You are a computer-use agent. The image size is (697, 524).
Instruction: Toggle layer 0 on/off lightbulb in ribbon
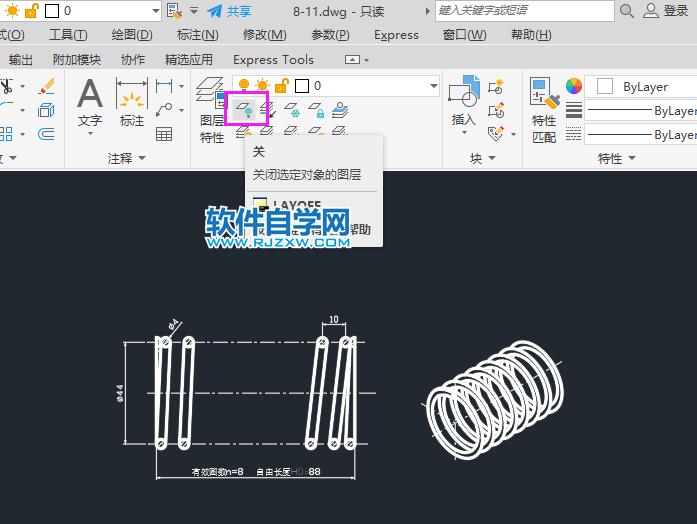click(244, 85)
